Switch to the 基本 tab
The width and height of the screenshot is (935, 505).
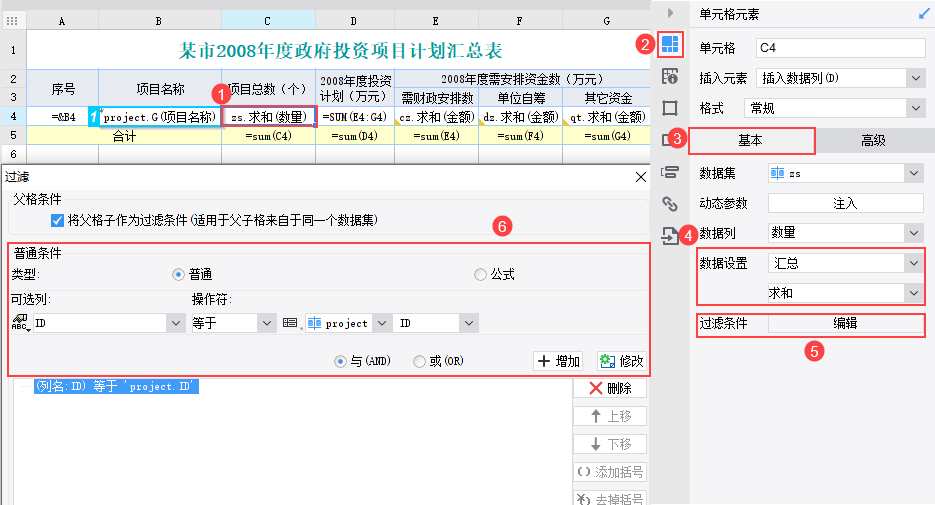pyautogui.click(x=751, y=141)
